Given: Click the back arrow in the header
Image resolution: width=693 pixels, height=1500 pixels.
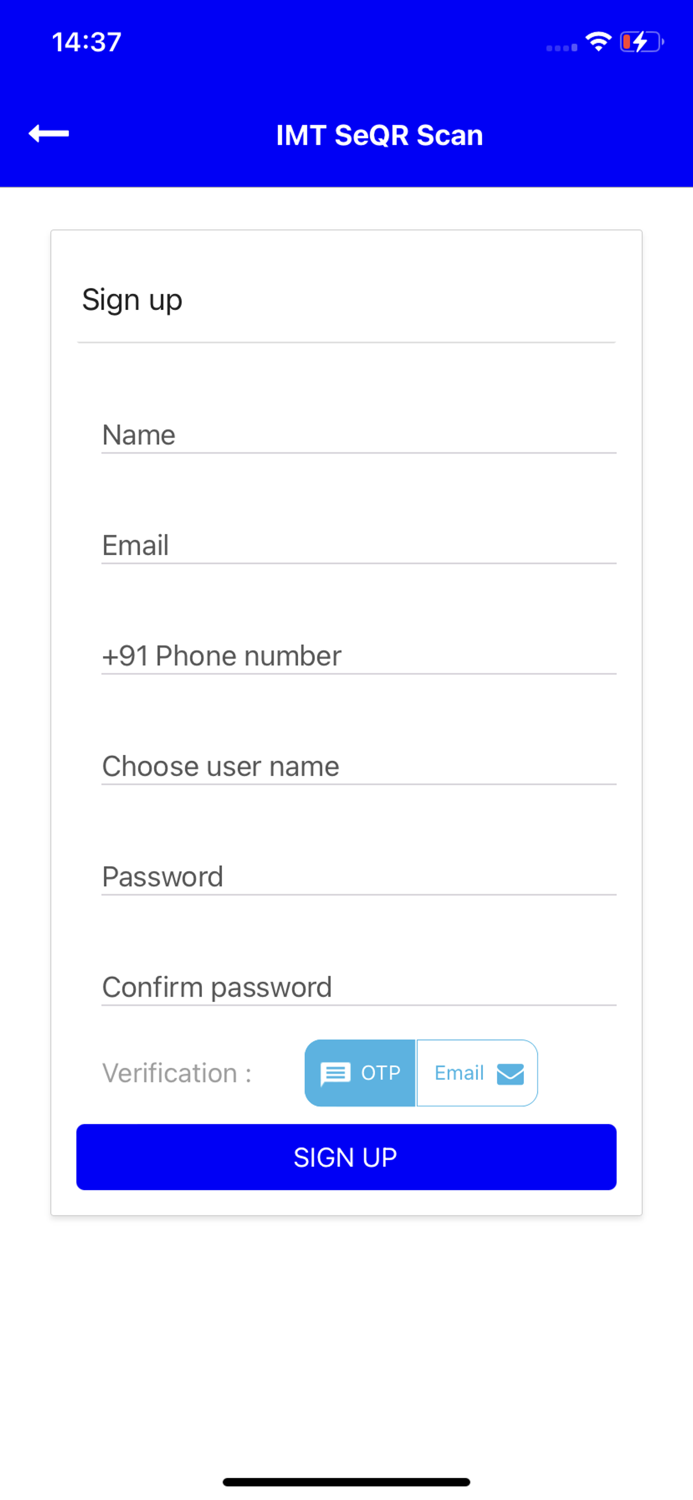Looking at the screenshot, I should [47, 133].
